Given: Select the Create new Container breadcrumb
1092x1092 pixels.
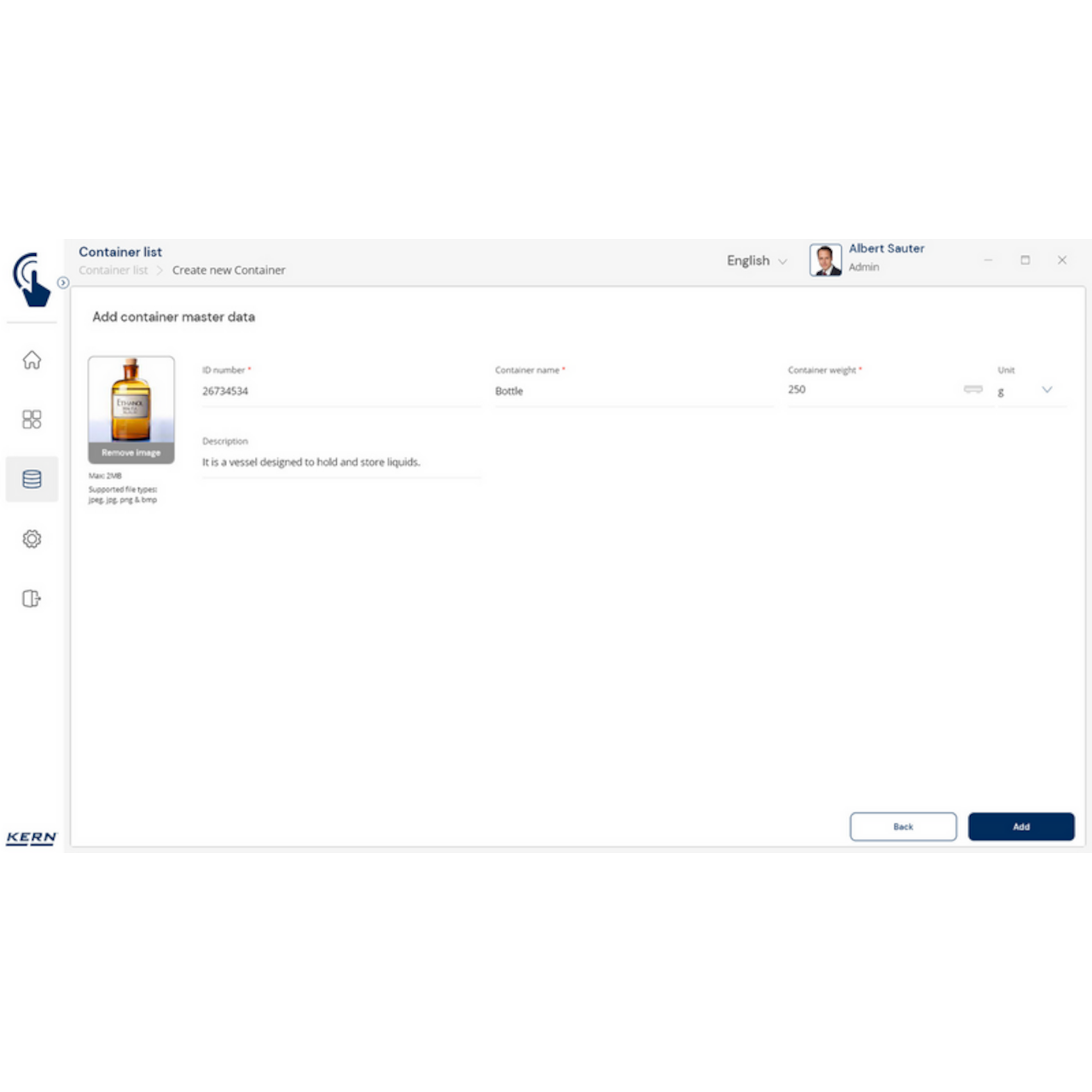Looking at the screenshot, I should (229, 270).
